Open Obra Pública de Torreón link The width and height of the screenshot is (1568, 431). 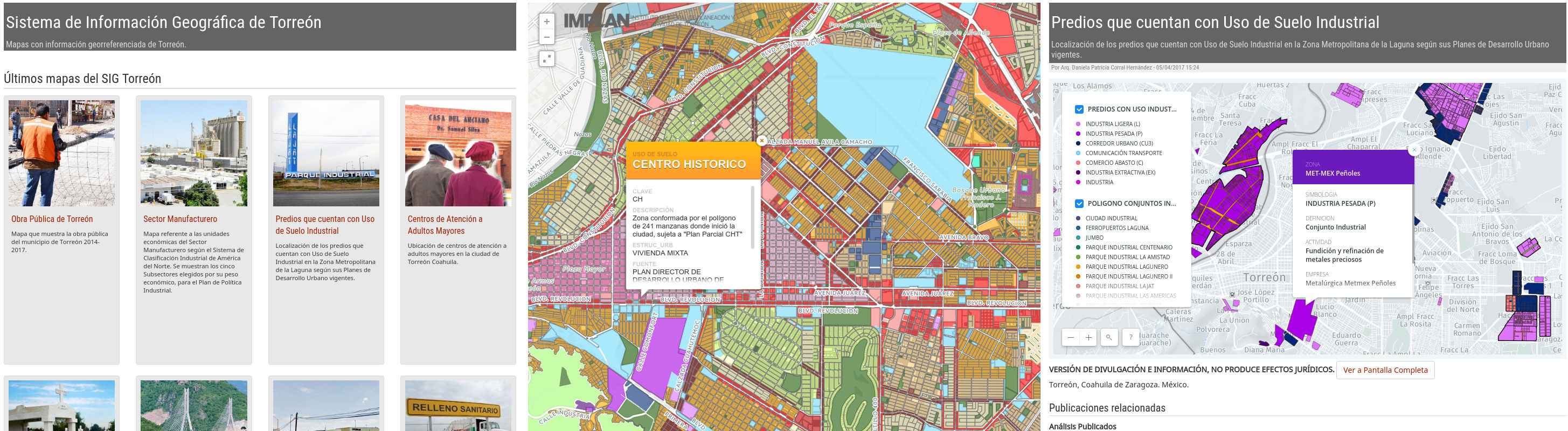(x=52, y=219)
